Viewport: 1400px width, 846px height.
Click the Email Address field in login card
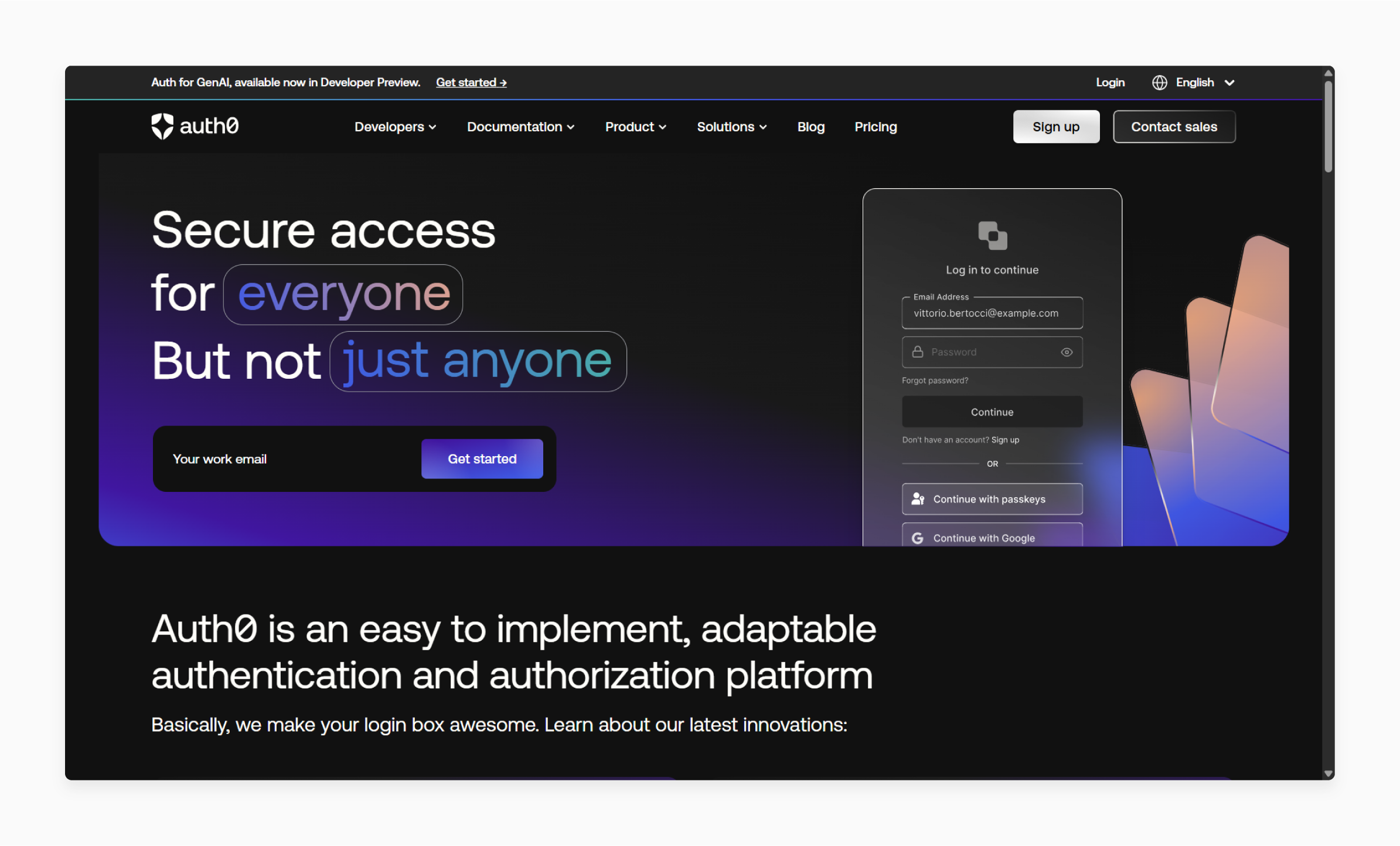[x=992, y=313]
